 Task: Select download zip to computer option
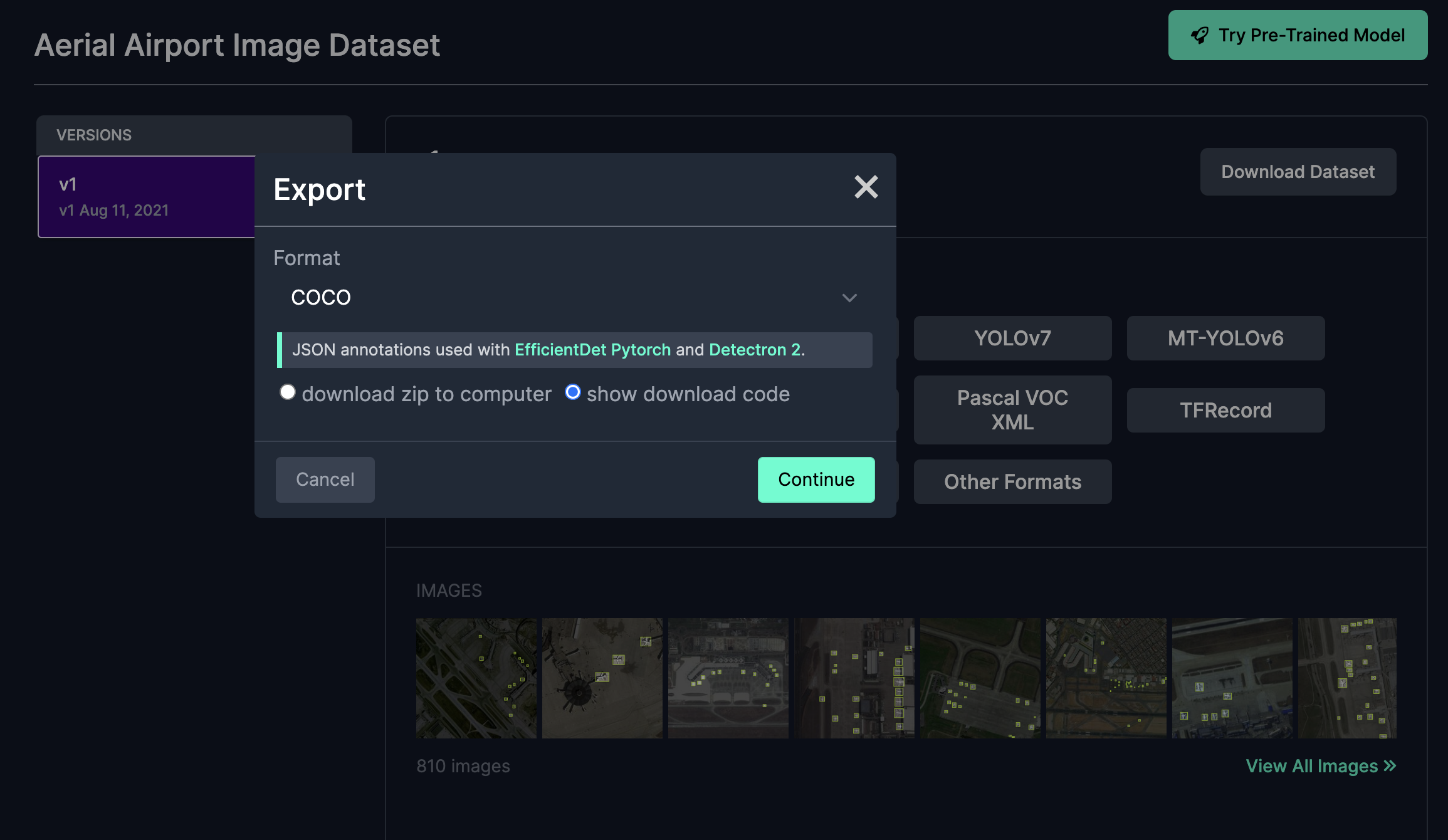tap(288, 392)
